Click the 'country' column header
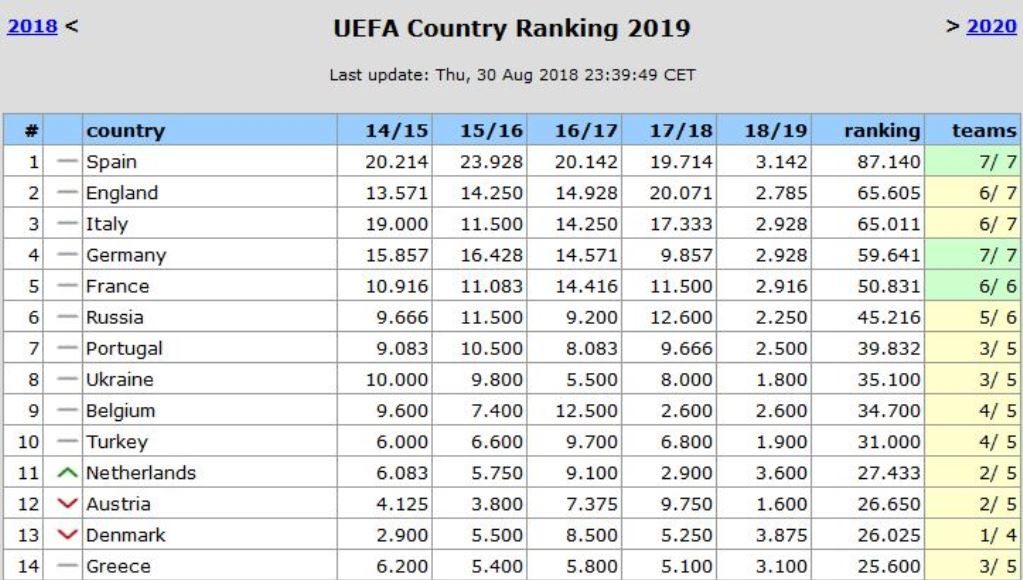1023x580 pixels. (126, 130)
